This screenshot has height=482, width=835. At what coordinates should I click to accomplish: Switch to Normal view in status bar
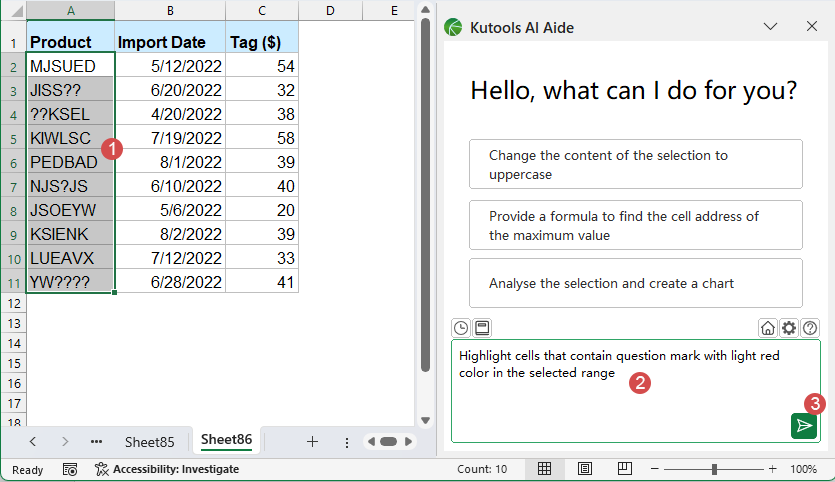coord(545,469)
